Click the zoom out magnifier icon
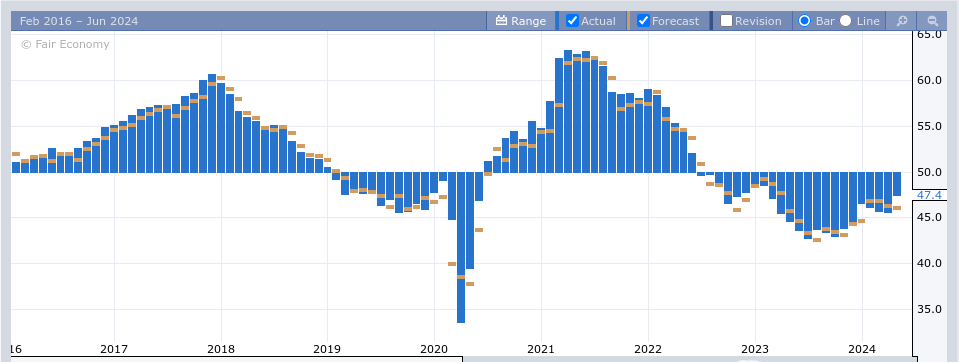Screen dimensions: 959x362 [933, 21]
